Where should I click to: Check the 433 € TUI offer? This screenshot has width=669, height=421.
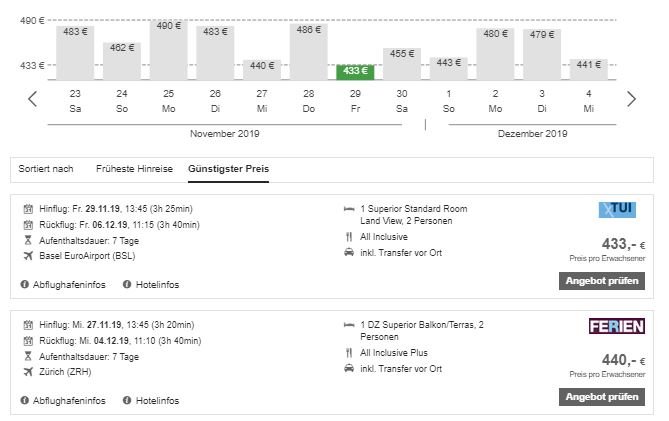602,281
